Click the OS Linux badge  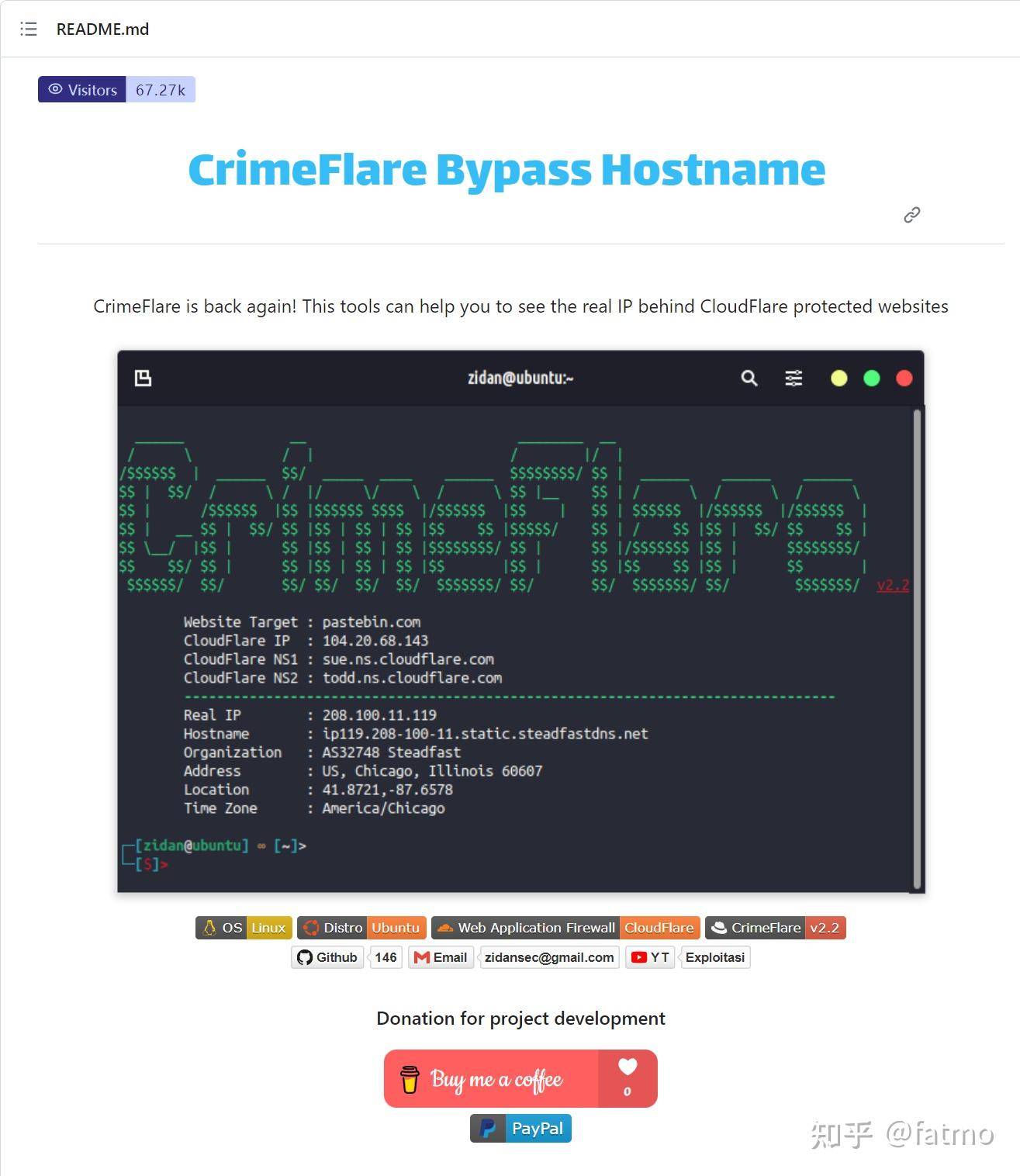(244, 928)
